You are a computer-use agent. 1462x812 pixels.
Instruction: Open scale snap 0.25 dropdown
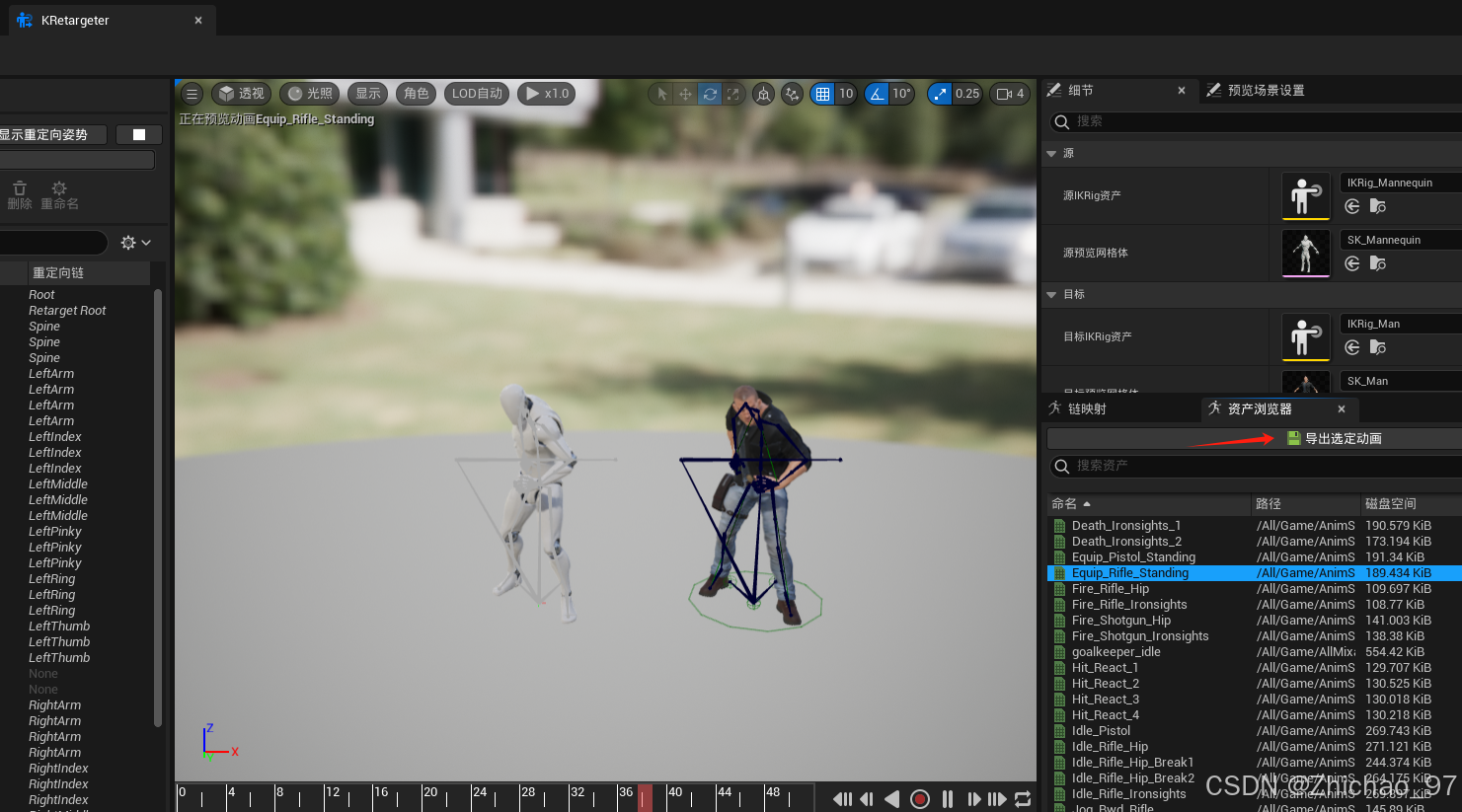967,94
